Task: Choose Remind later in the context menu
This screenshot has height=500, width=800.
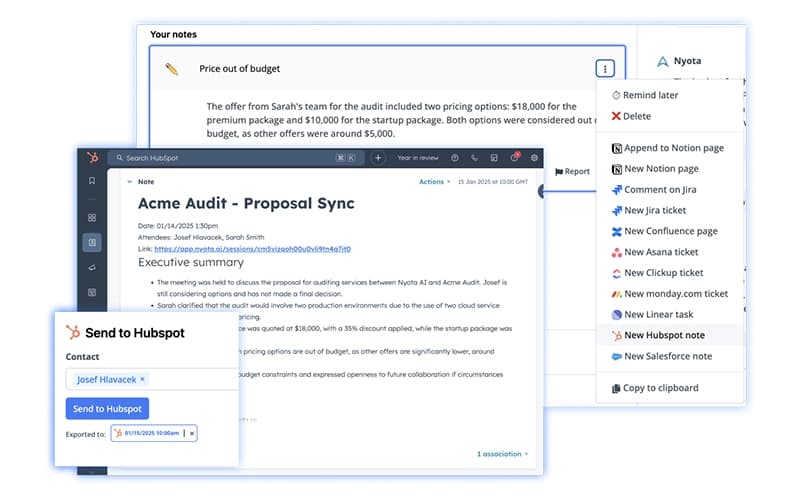Action: point(649,95)
